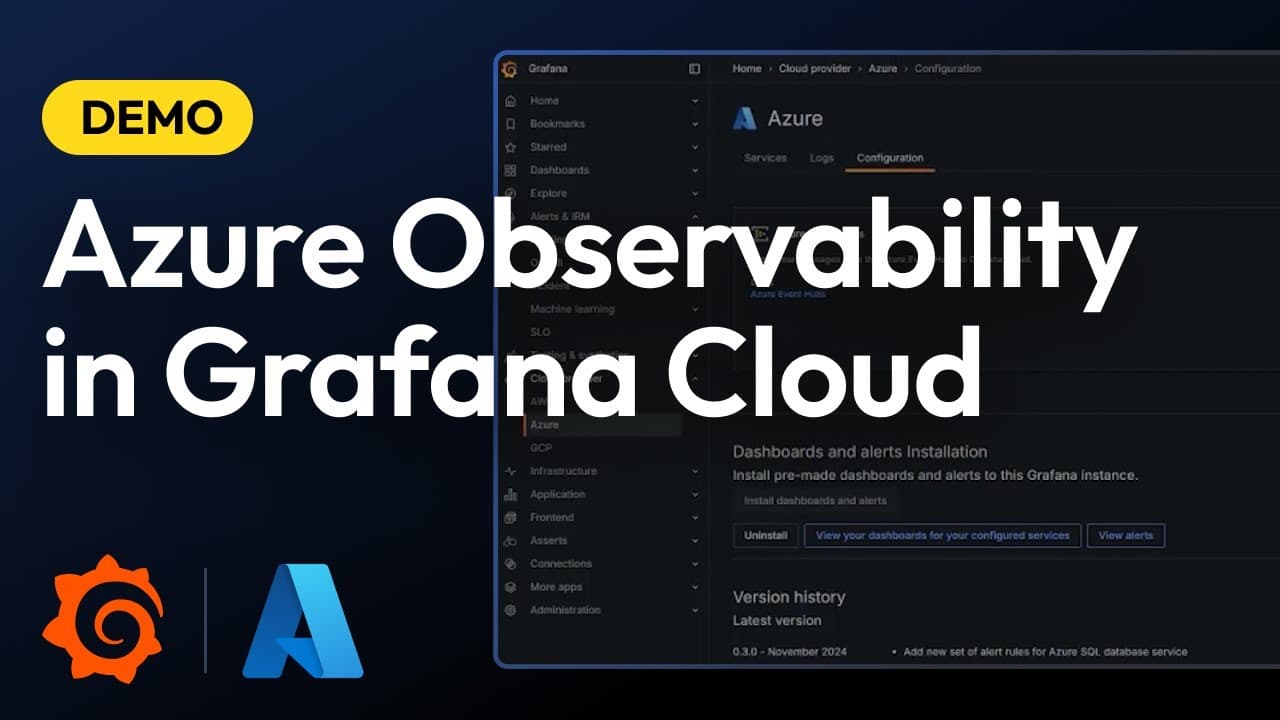1280x720 pixels.
Task: Click the Azure logo in the page heading
Action: [744, 118]
